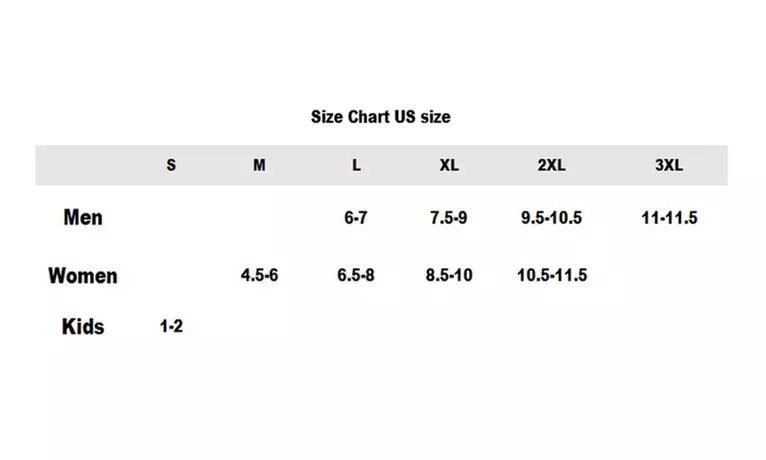This screenshot has width=766, height=460.
Task: Select the S column header
Action: pyautogui.click(x=171, y=165)
